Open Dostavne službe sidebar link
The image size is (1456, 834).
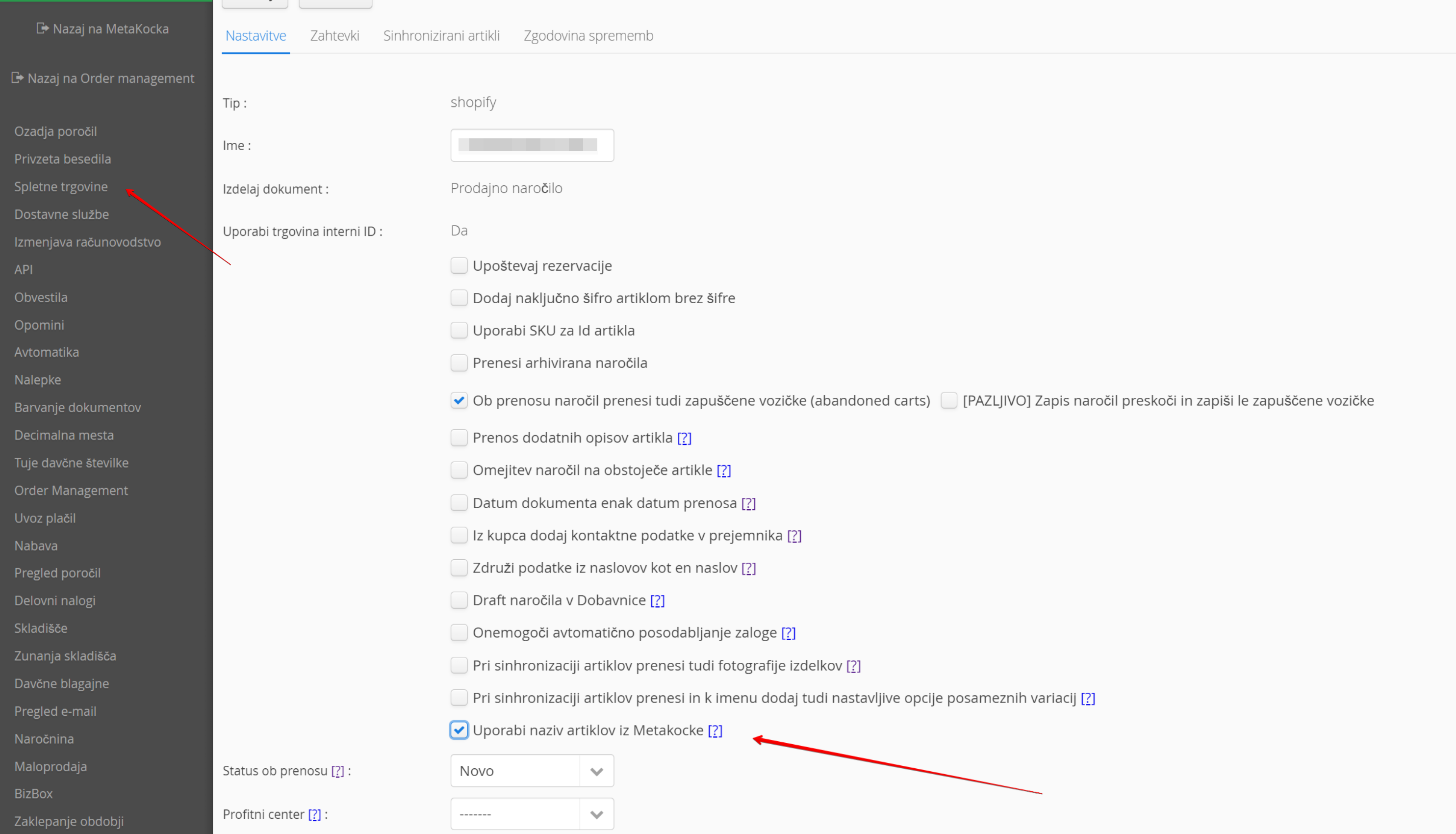(61, 214)
